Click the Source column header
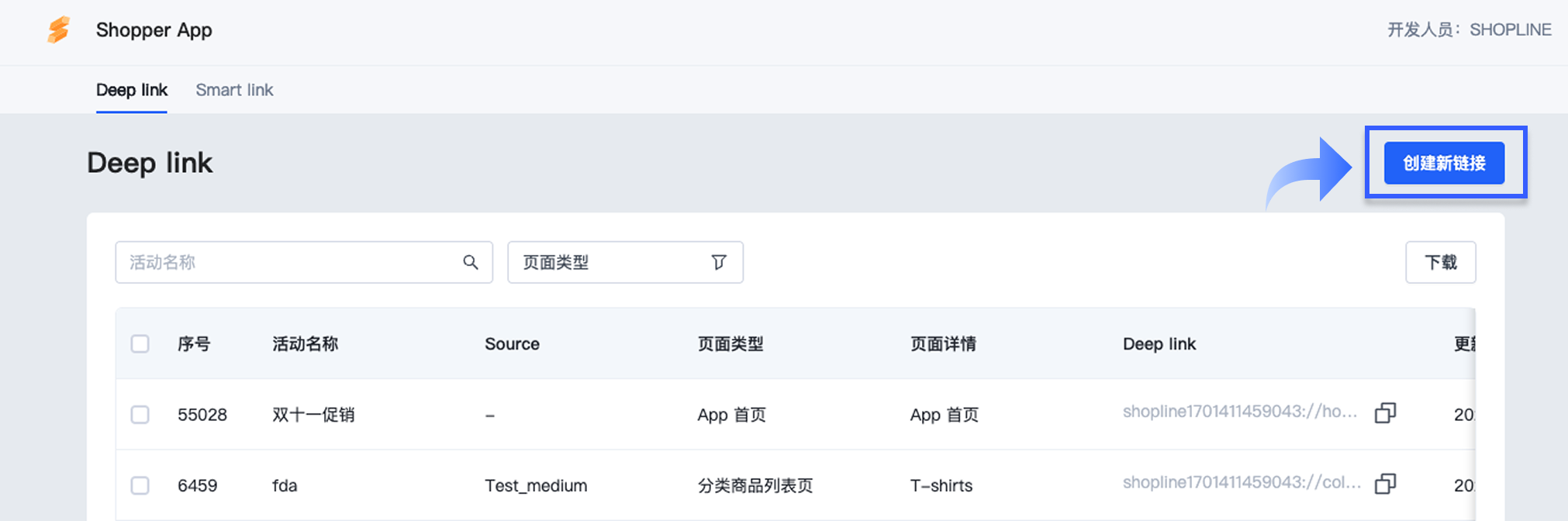This screenshot has width=1568, height=521. (x=512, y=343)
